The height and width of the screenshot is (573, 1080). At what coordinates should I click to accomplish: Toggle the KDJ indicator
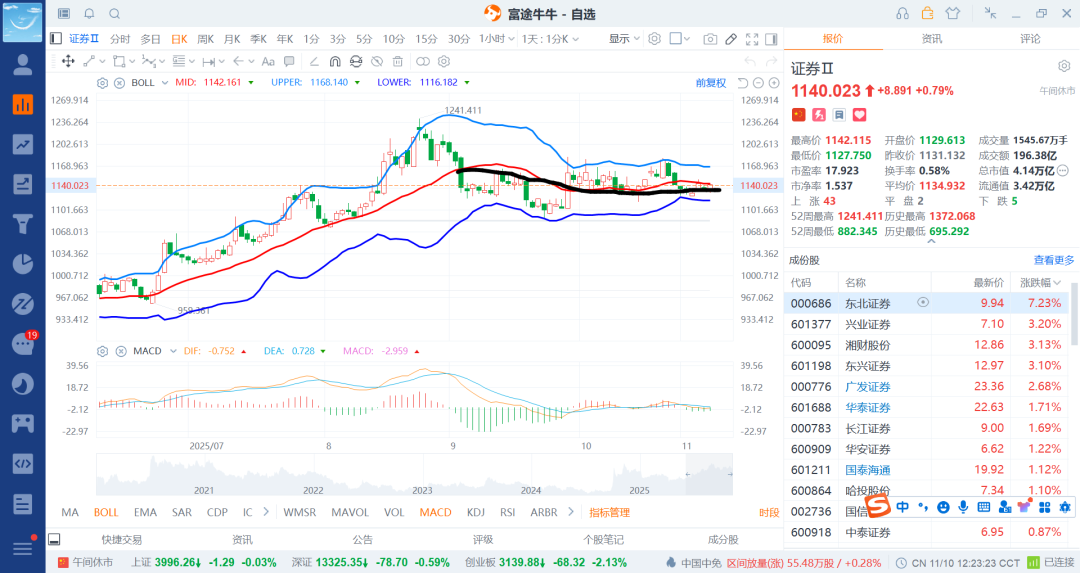[x=475, y=512]
